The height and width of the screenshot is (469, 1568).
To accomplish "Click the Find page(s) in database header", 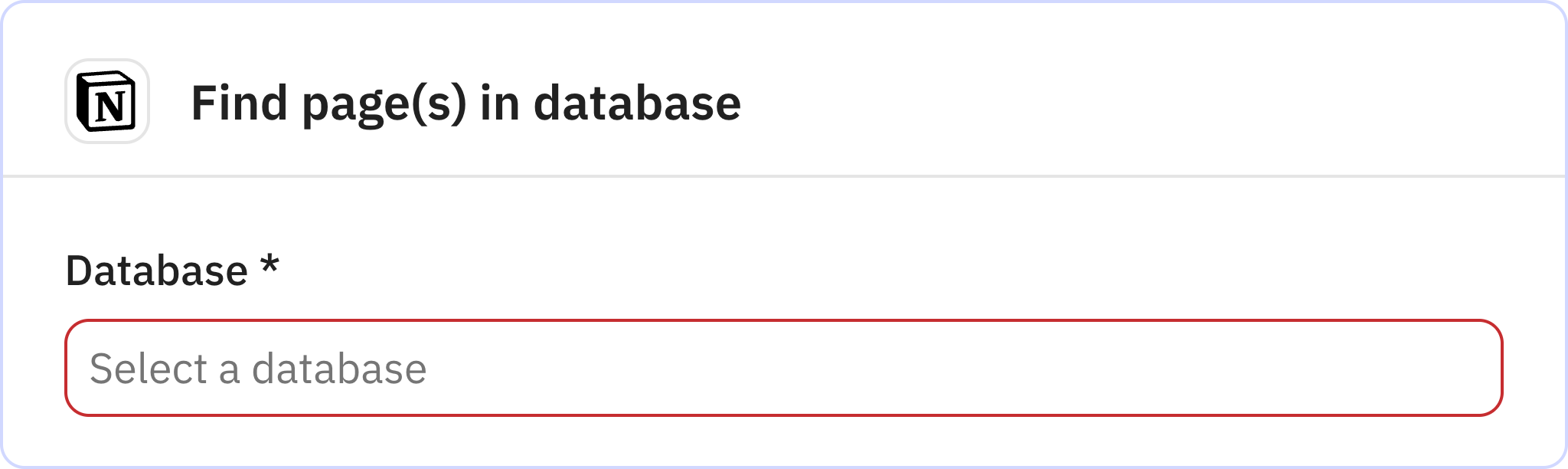I will [465, 102].
